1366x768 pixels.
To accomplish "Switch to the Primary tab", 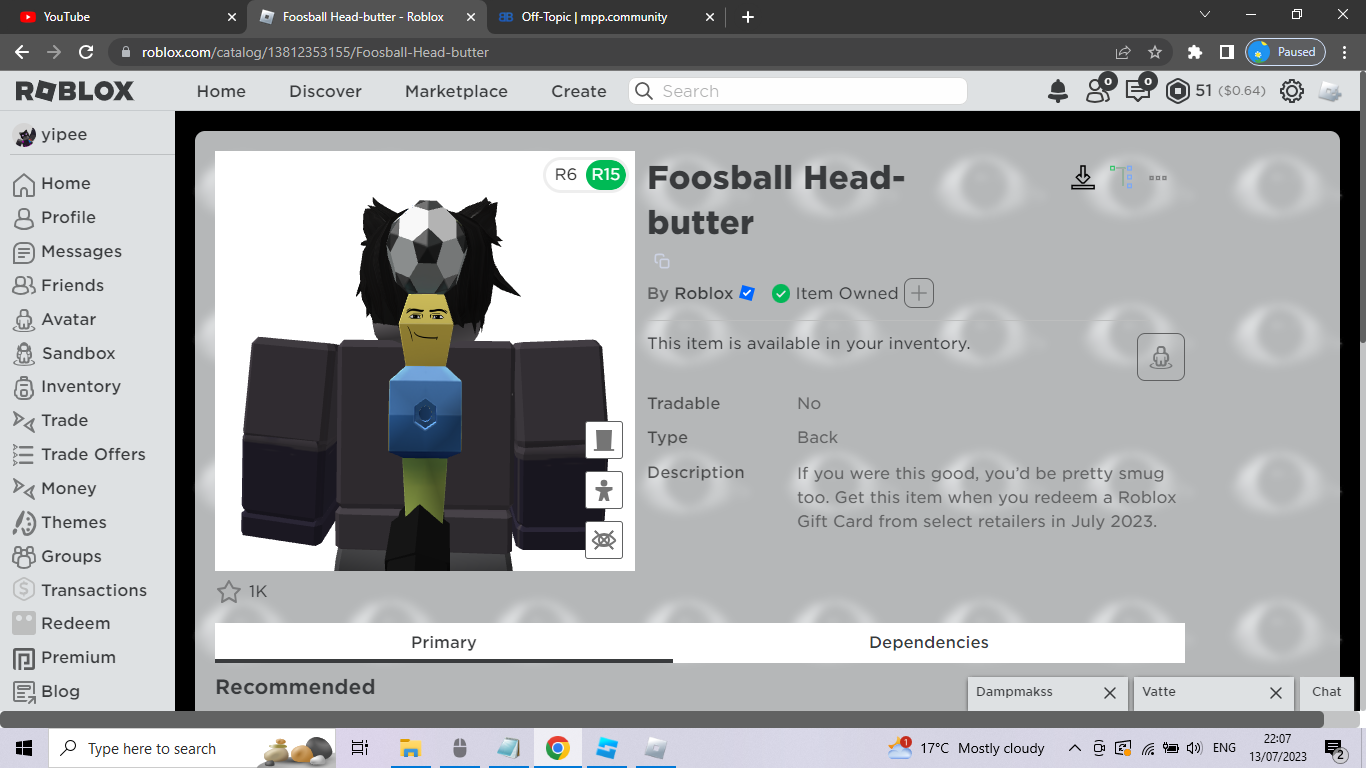I will pyautogui.click(x=444, y=643).
